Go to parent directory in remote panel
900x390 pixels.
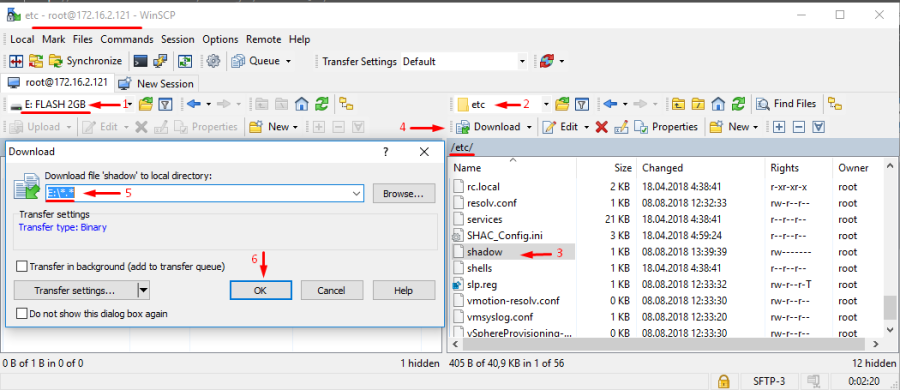tap(678, 104)
